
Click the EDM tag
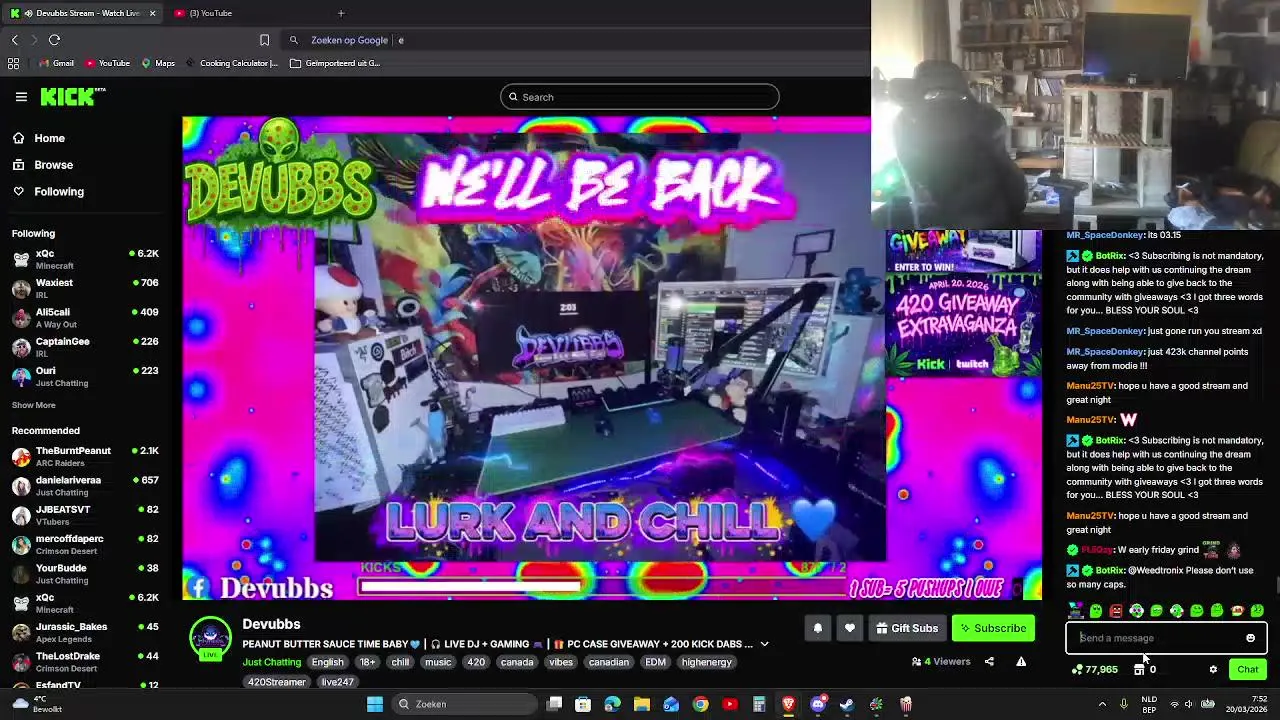[x=655, y=662]
